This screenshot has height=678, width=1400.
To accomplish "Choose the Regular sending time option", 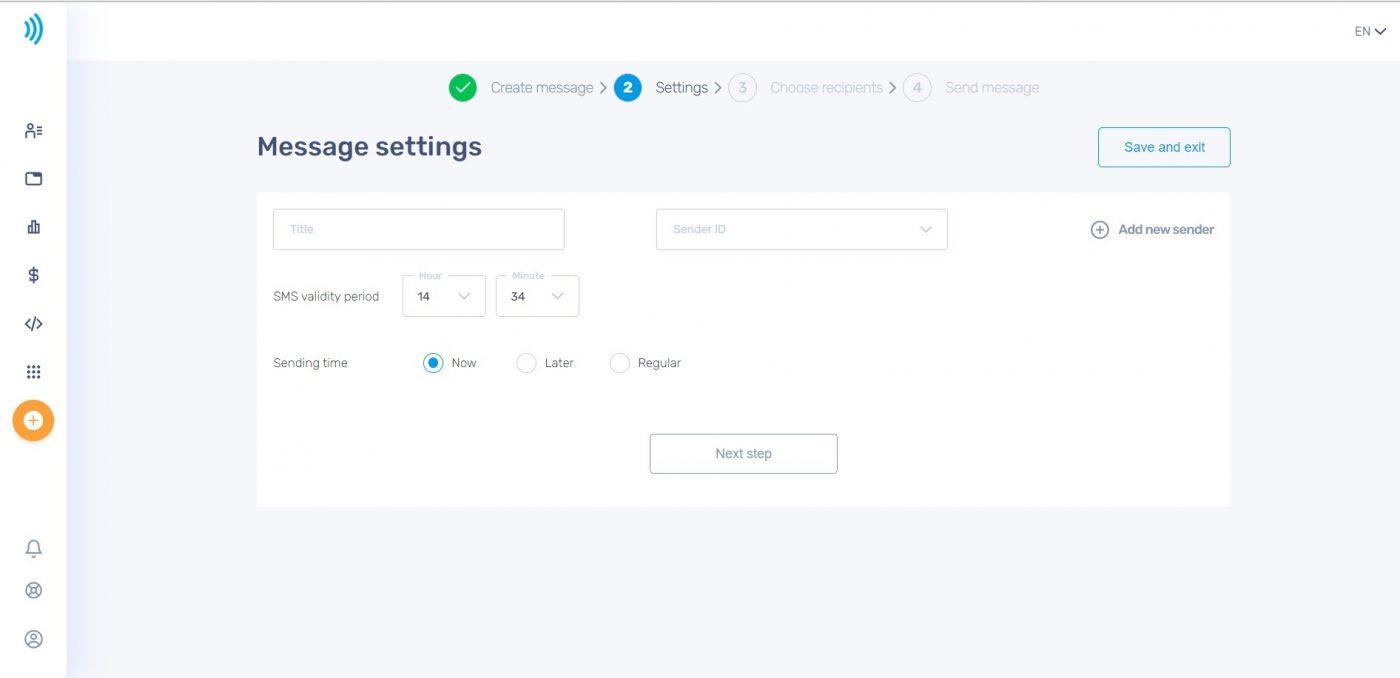I will tap(619, 363).
